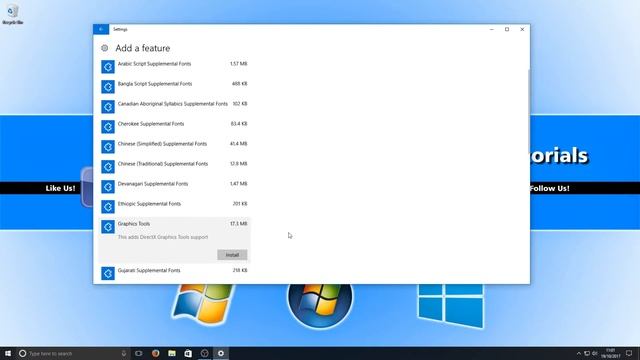Click the 17.3 MB size of Graphics Tools
The image size is (640, 360).
239,224
